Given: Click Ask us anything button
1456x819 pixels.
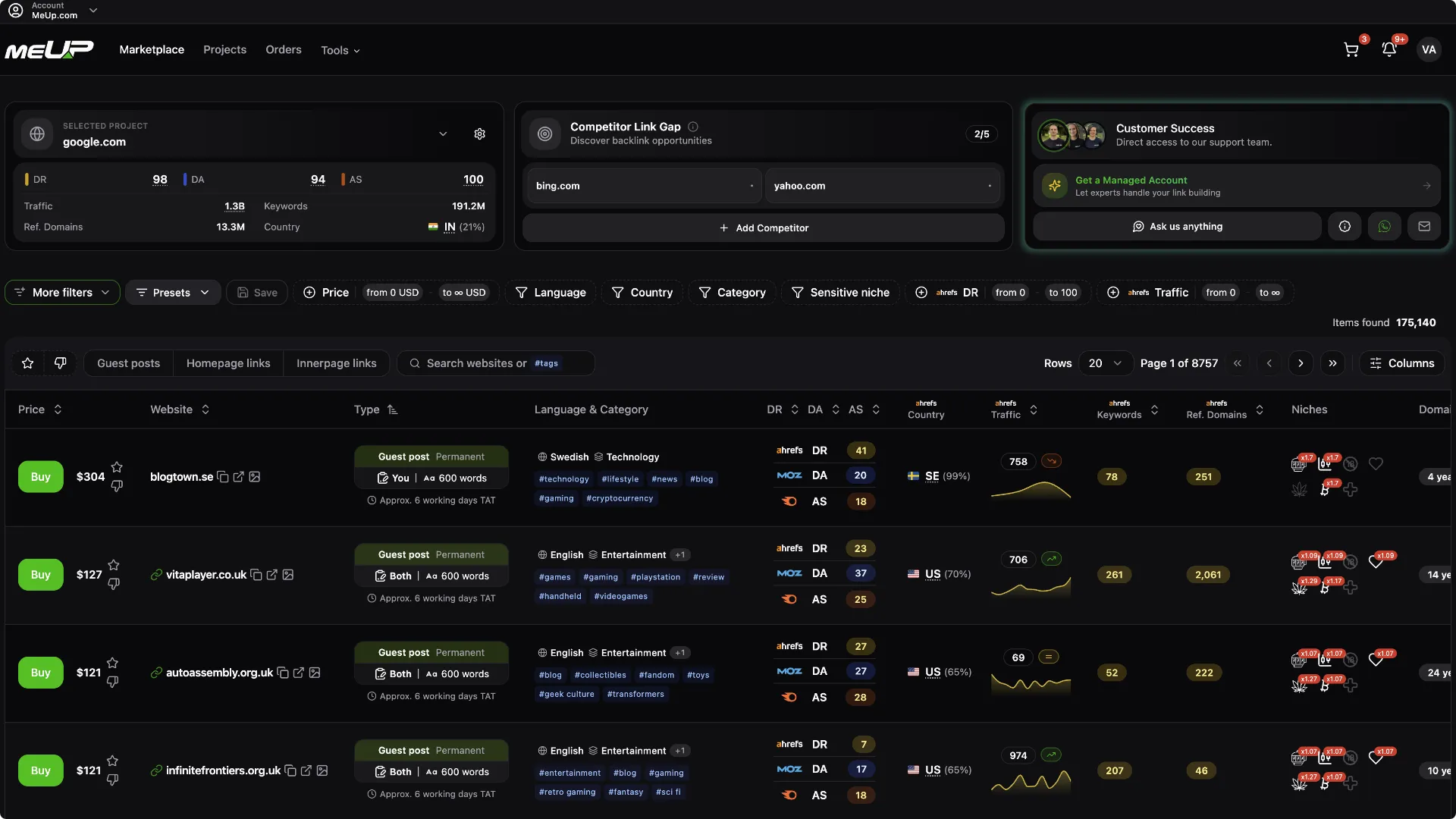Looking at the screenshot, I should 1177,227.
